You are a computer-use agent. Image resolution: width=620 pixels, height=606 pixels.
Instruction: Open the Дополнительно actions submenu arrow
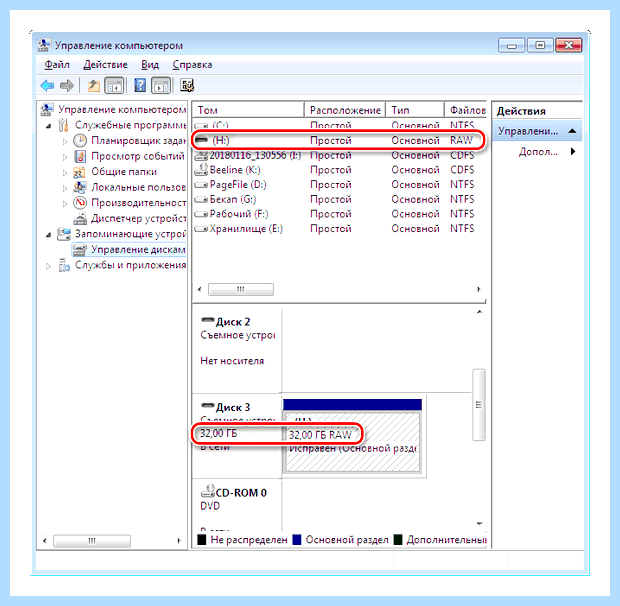[x=573, y=151]
